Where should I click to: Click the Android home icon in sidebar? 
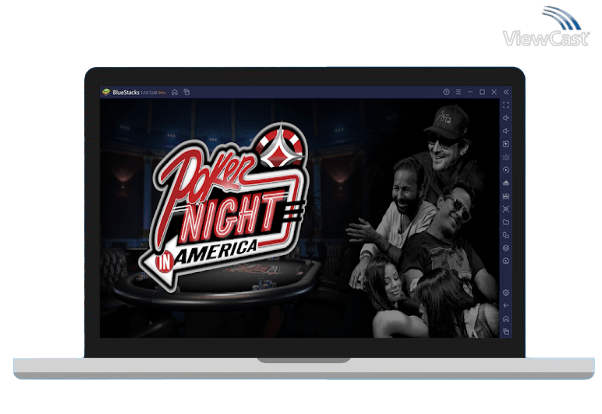pyautogui.click(x=506, y=319)
